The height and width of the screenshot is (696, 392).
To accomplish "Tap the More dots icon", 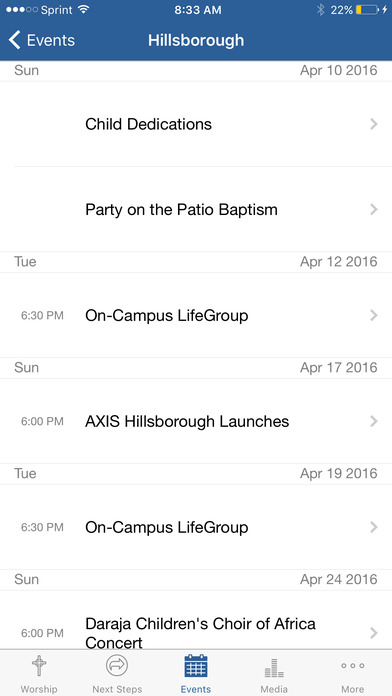I will (352, 666).
